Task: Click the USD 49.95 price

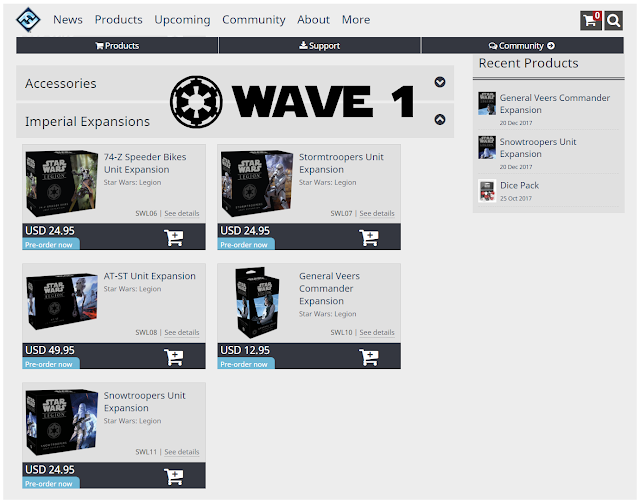Action: point(50,350)
